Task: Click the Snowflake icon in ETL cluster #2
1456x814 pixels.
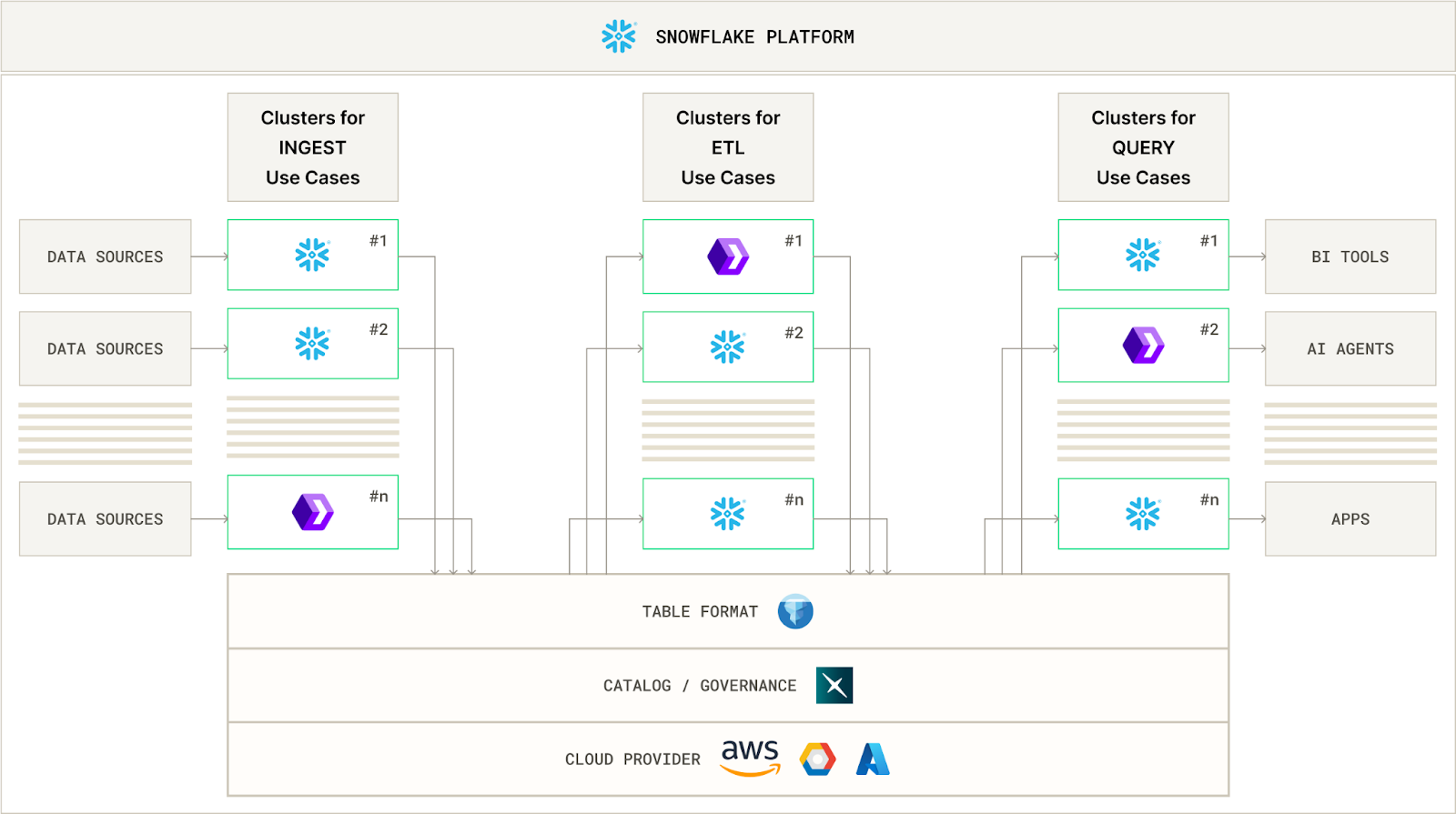Action: pyautogui.click(x=728, y=347)
